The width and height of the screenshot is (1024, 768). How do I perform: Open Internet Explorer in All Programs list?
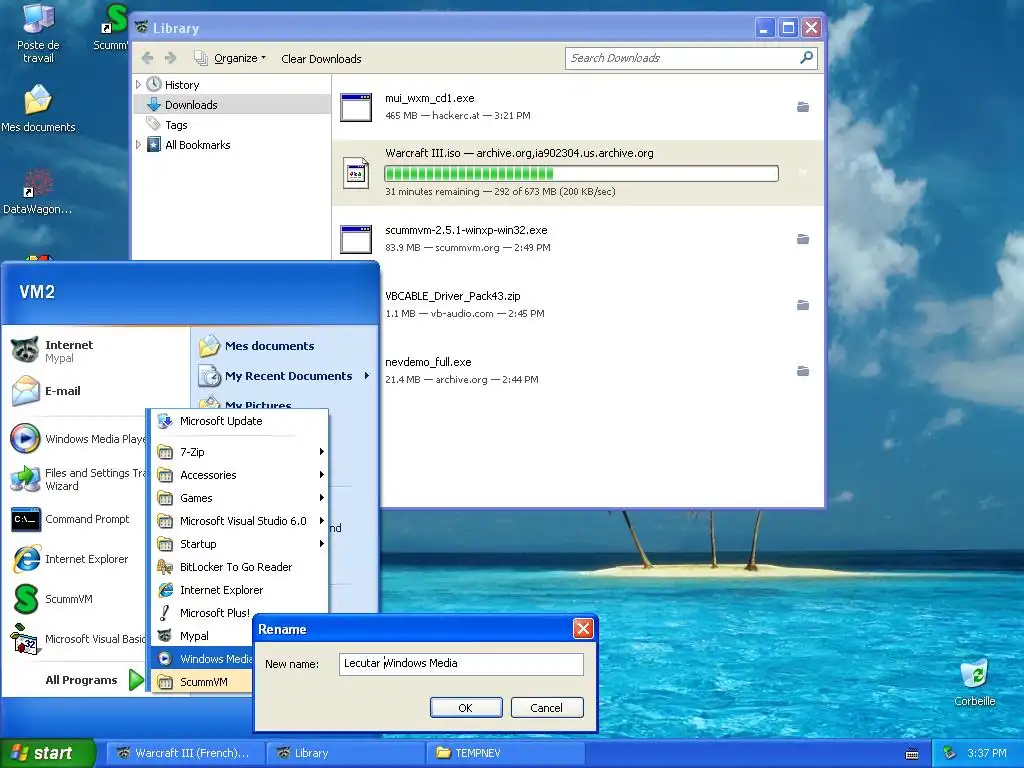[240, 590]
